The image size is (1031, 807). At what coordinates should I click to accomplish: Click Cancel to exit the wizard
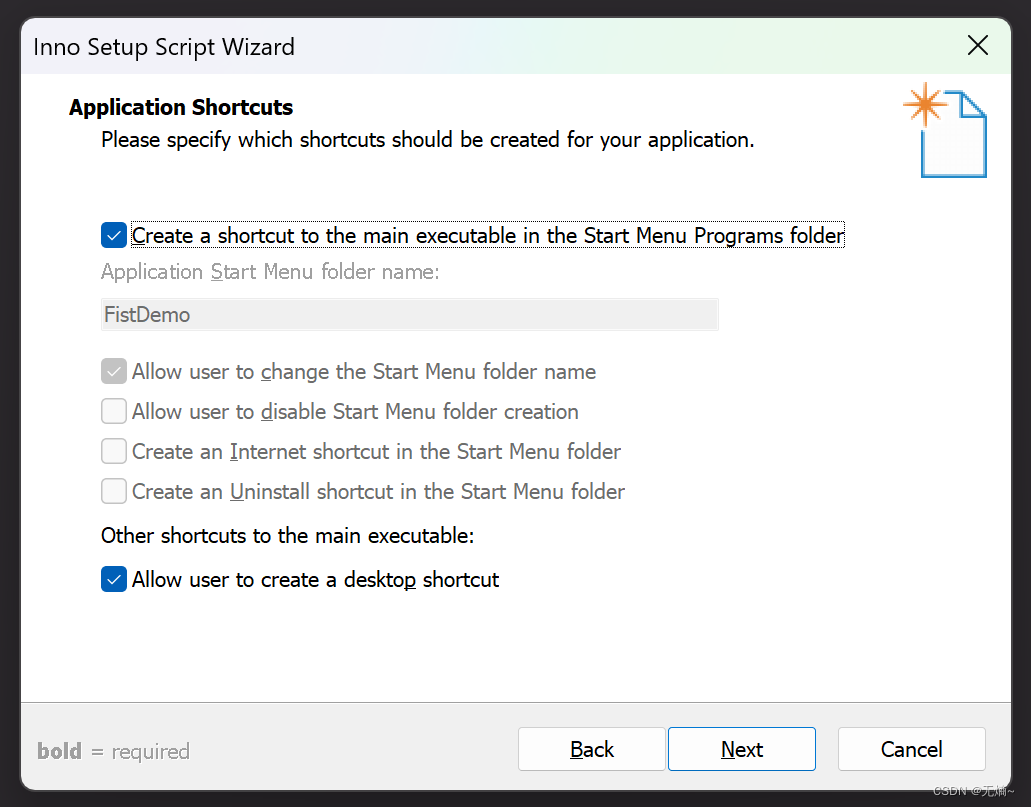tap(910, 748)
